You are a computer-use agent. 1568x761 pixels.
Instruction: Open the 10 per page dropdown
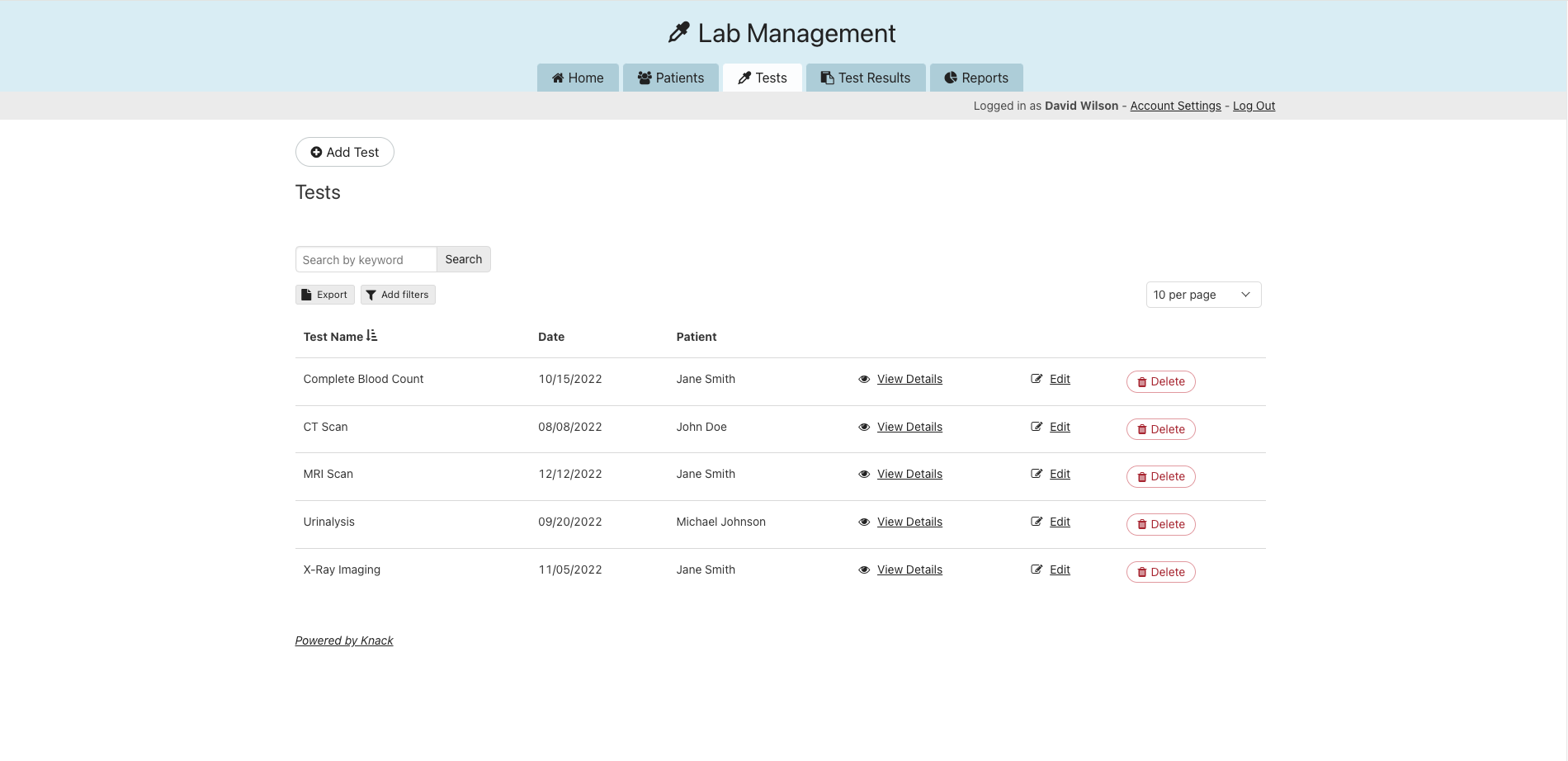(1202, 295)
